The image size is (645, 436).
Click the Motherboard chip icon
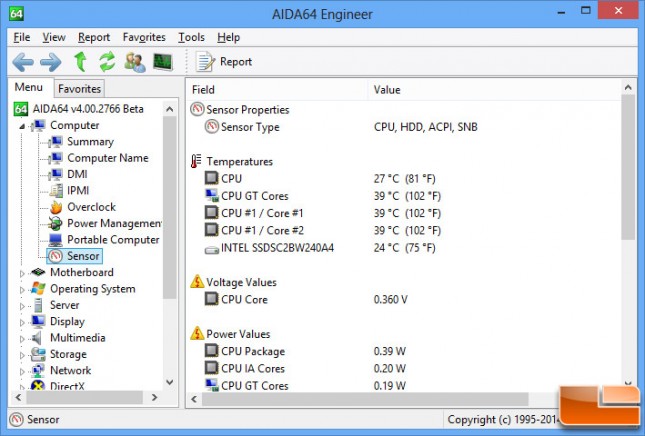click(38, 272)
